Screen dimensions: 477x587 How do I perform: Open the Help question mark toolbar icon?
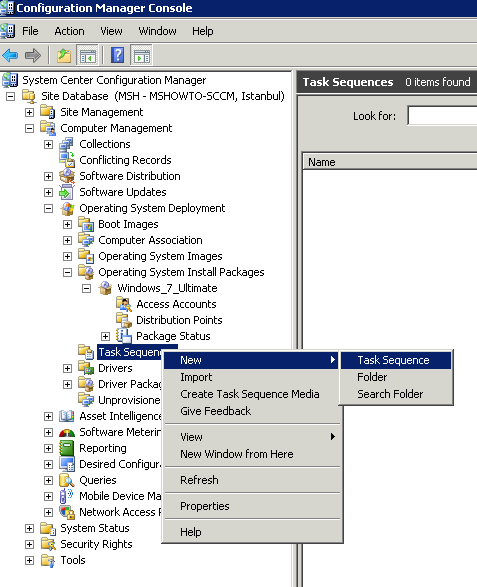(x=118, y=55)
